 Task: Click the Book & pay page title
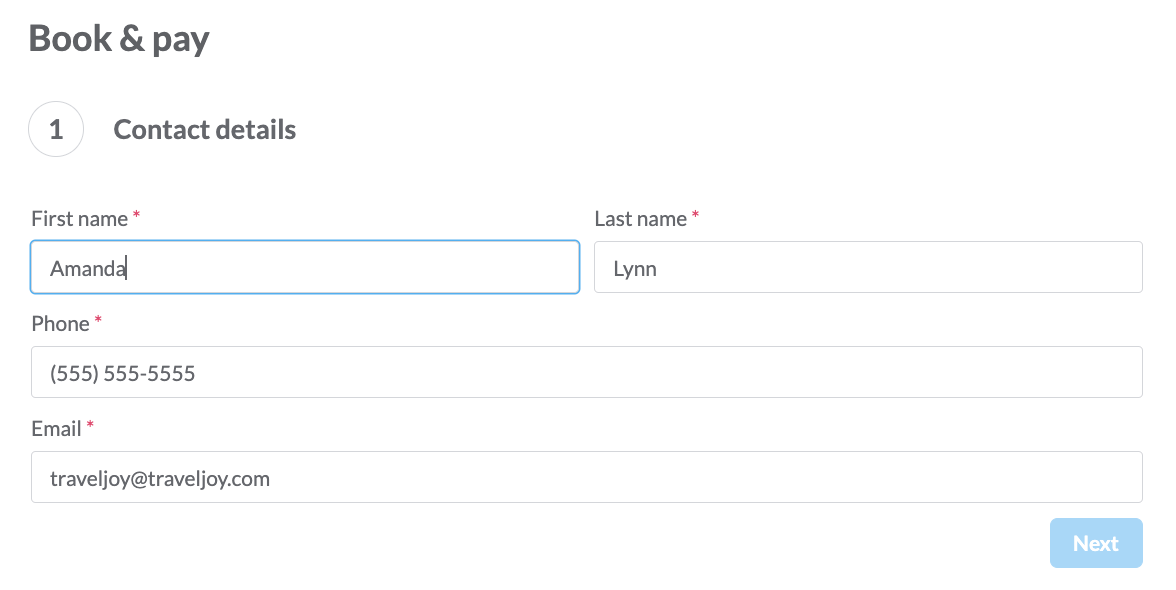point(119,39)
